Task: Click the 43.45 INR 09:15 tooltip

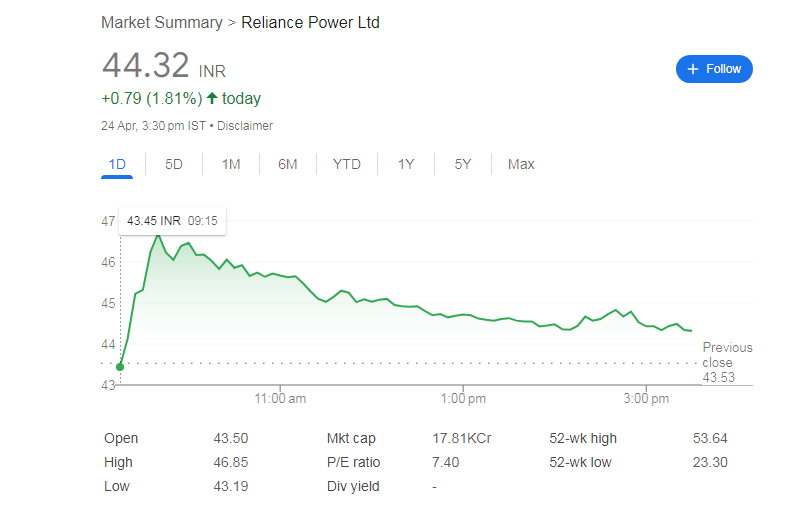Action: point(172,221)
